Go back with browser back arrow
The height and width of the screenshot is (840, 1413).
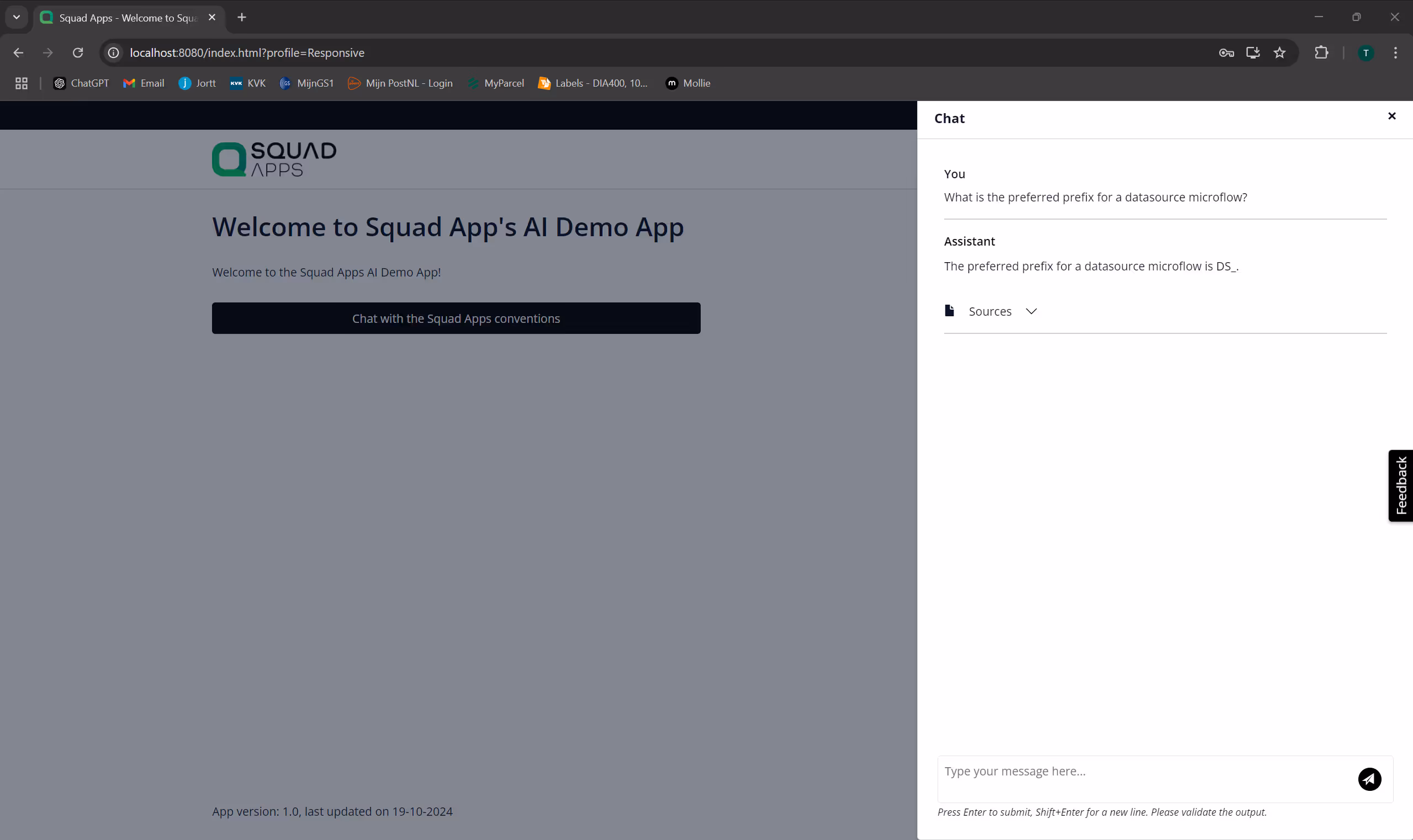(18, 52)
